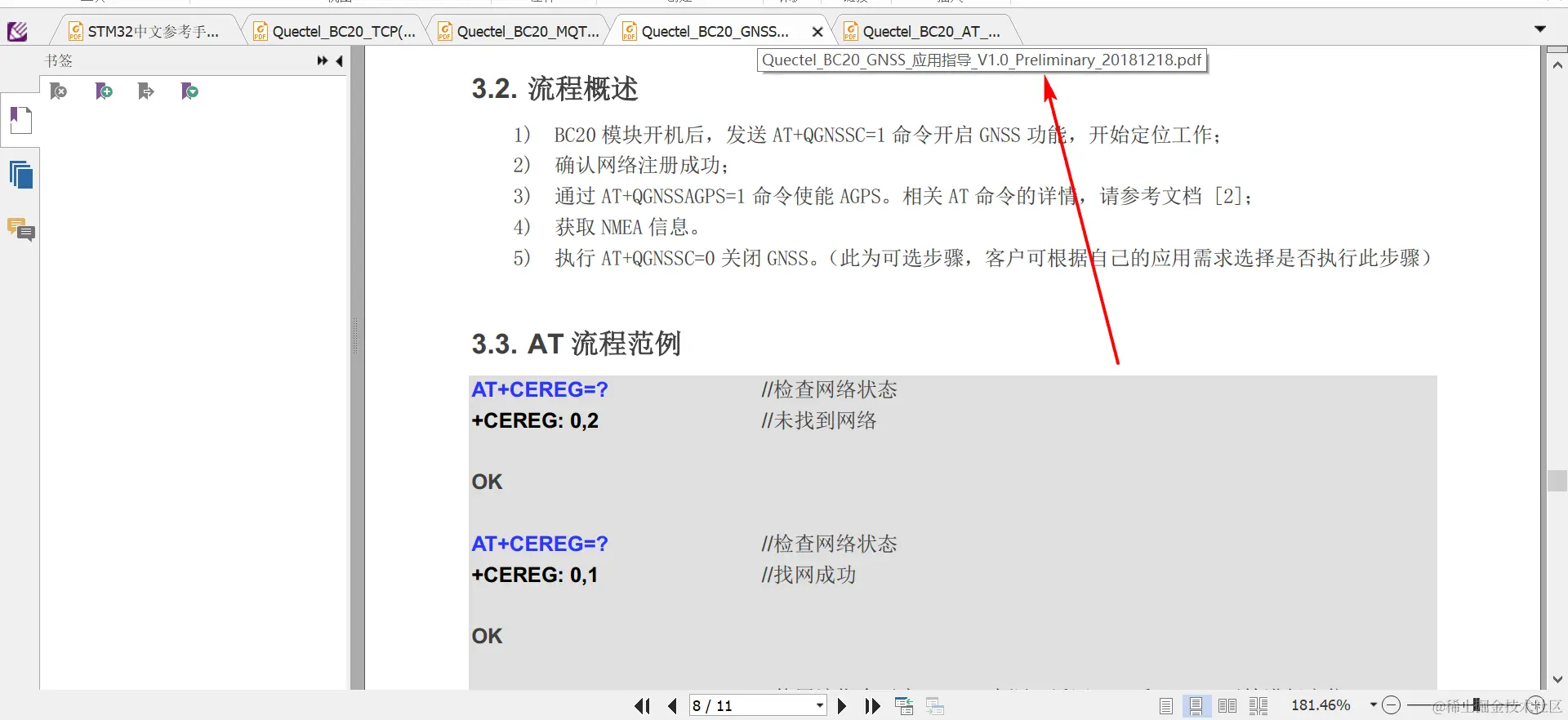
Task: Jump to the last page
Action: 872,706
